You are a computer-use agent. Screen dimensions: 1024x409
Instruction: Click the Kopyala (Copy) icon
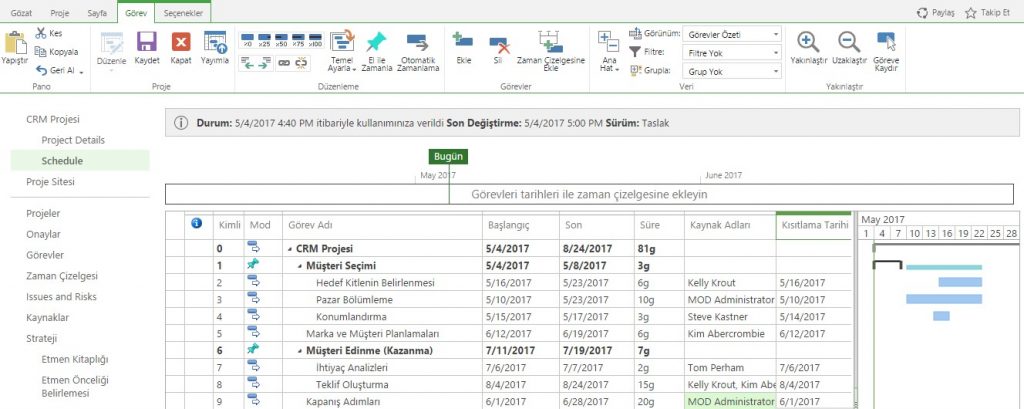(40, 52)
